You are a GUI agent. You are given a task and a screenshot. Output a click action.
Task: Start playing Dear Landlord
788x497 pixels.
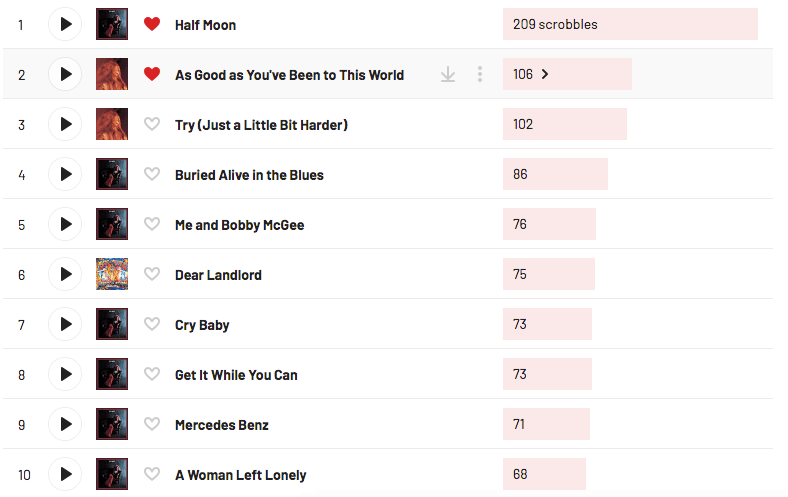click(65, 274)
